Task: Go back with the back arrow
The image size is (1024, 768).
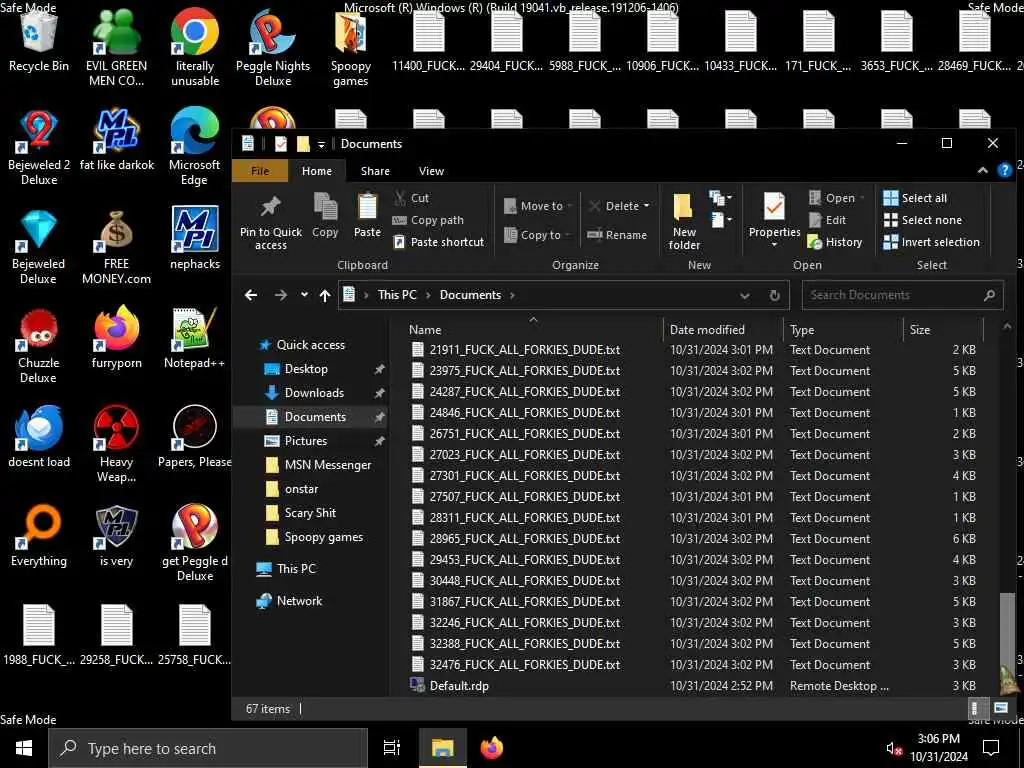Action: coord(251,295)
